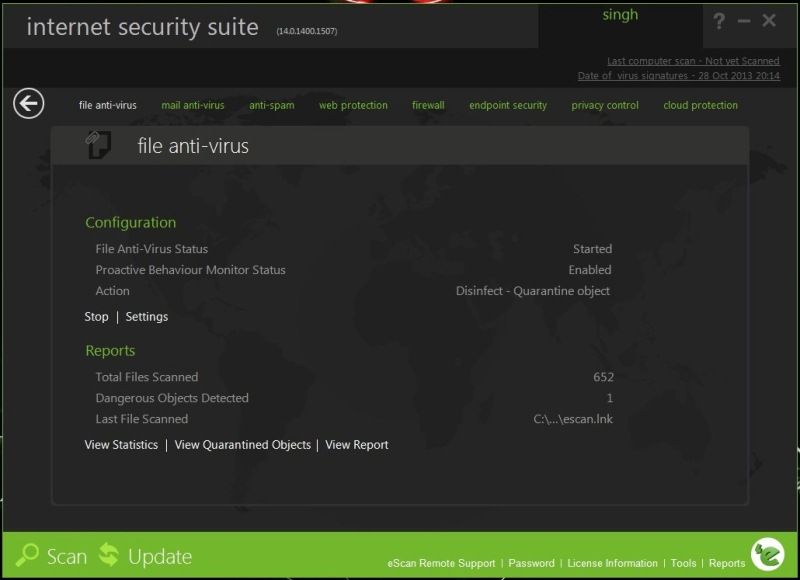800x580 pixels.
Task: Click the Password link in footer
Action: [x=532, y=563]
